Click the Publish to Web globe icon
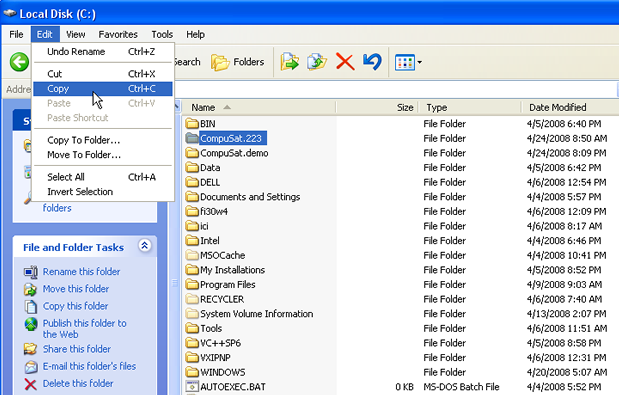 coord(30,324)
